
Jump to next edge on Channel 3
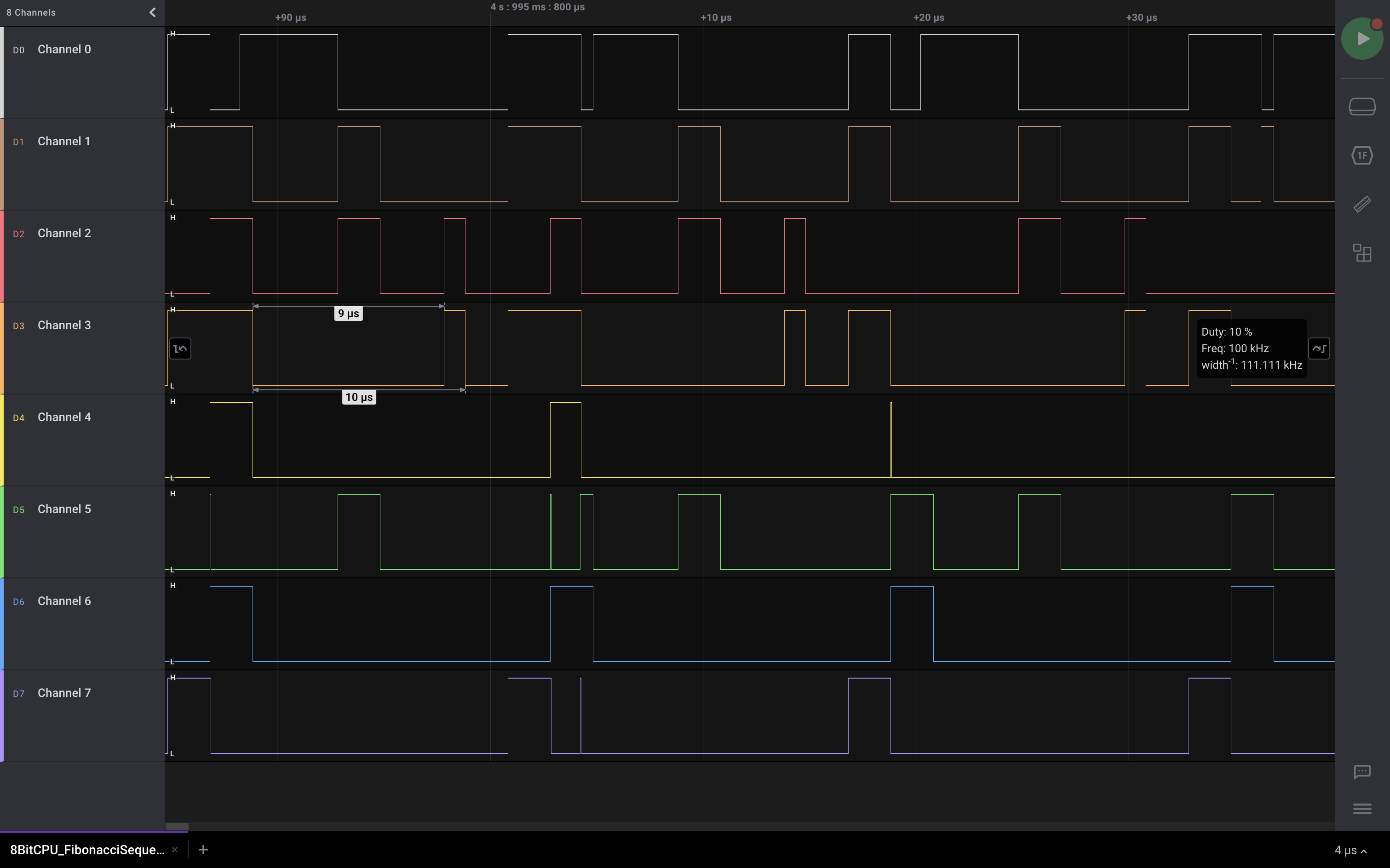[x=1319, y=348]
